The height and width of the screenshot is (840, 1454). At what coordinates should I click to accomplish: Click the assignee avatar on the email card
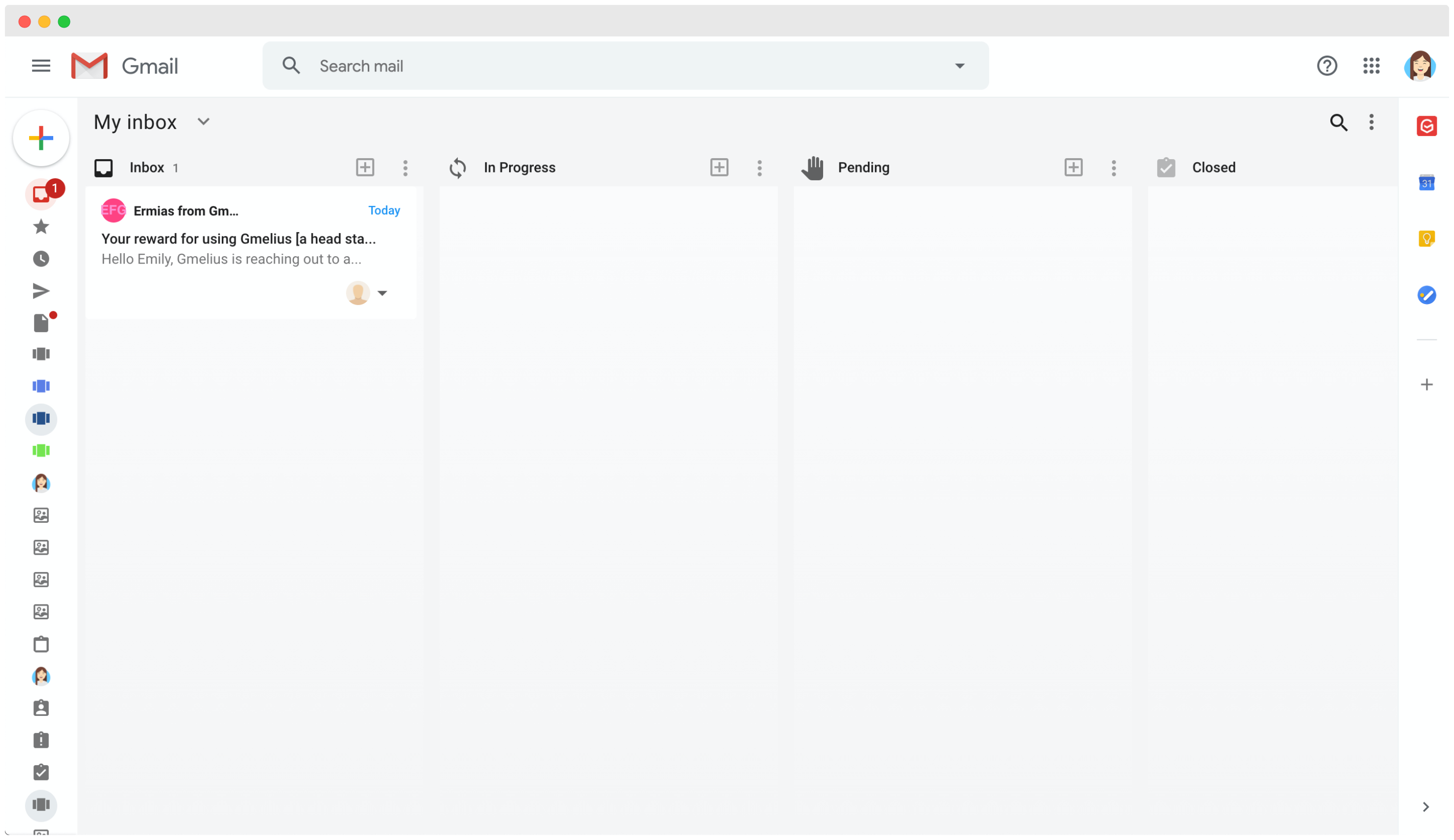[358, 293]
